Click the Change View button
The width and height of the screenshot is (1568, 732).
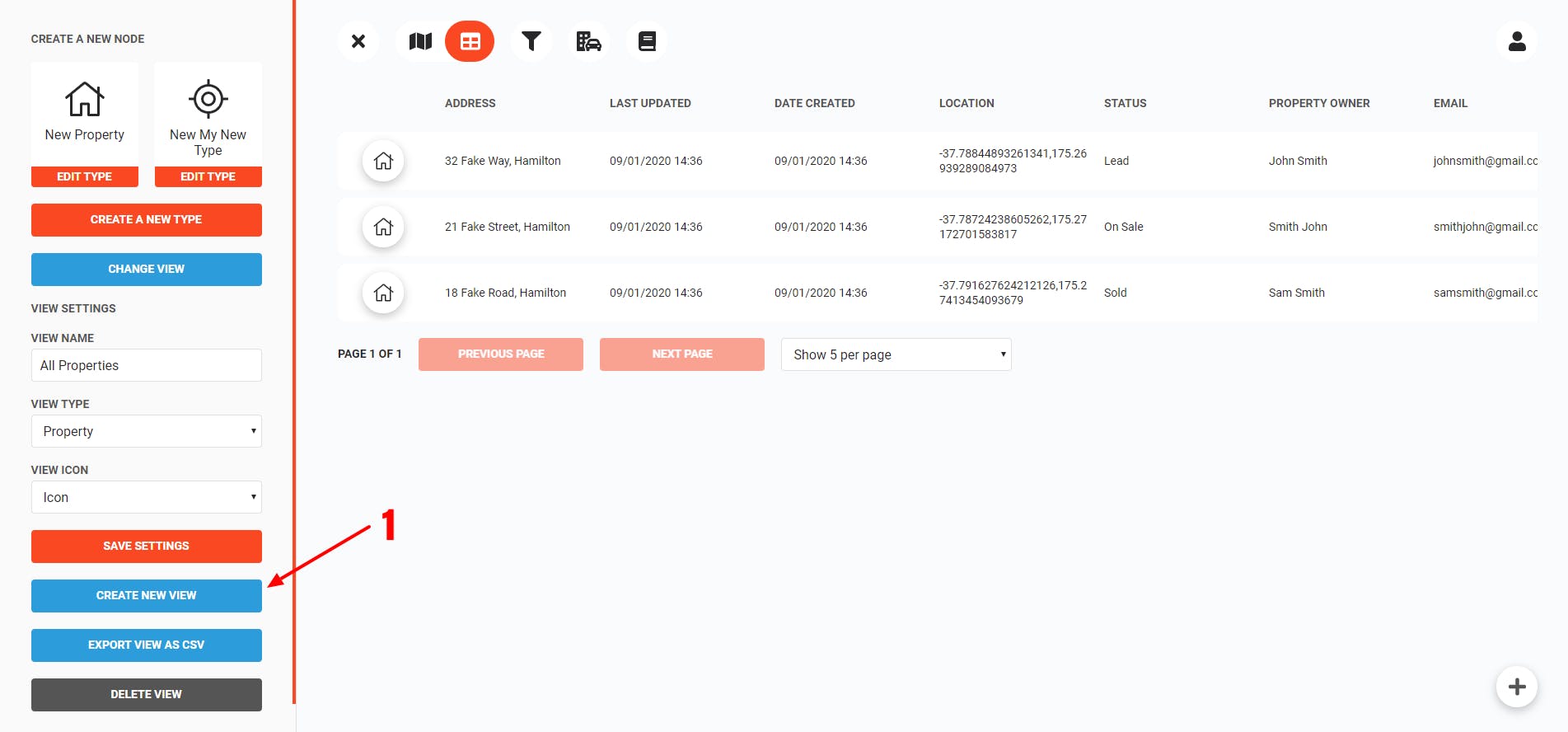pos(147,270)
